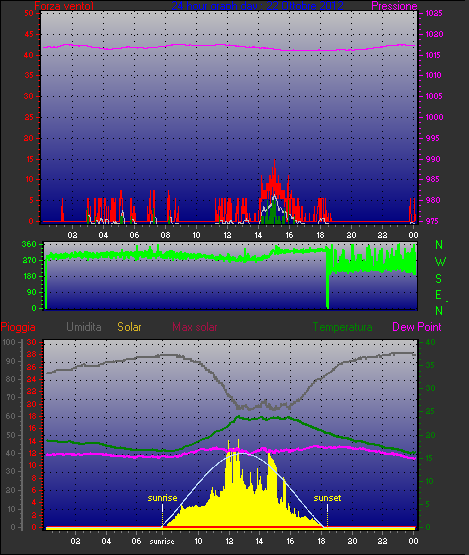Click the Pressione pressure legend label
Image resolution: width=469 pixels, height=555 pixels.
(394, 6)
